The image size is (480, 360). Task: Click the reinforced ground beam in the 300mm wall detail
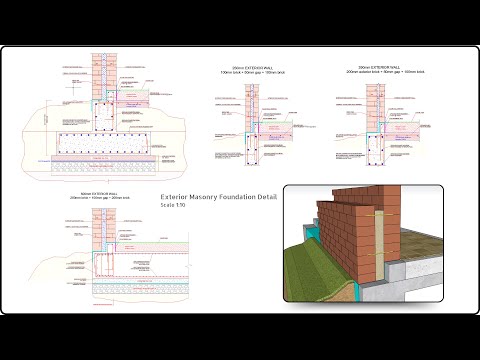coord(376,149)
